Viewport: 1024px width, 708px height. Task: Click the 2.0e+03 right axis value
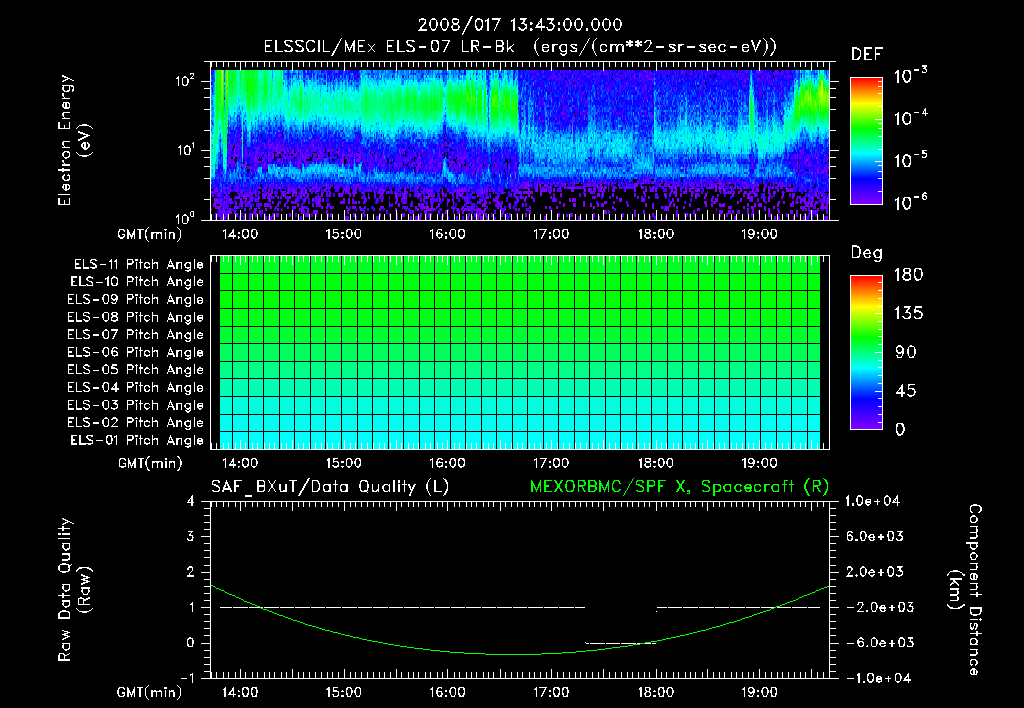coord(874,572)
